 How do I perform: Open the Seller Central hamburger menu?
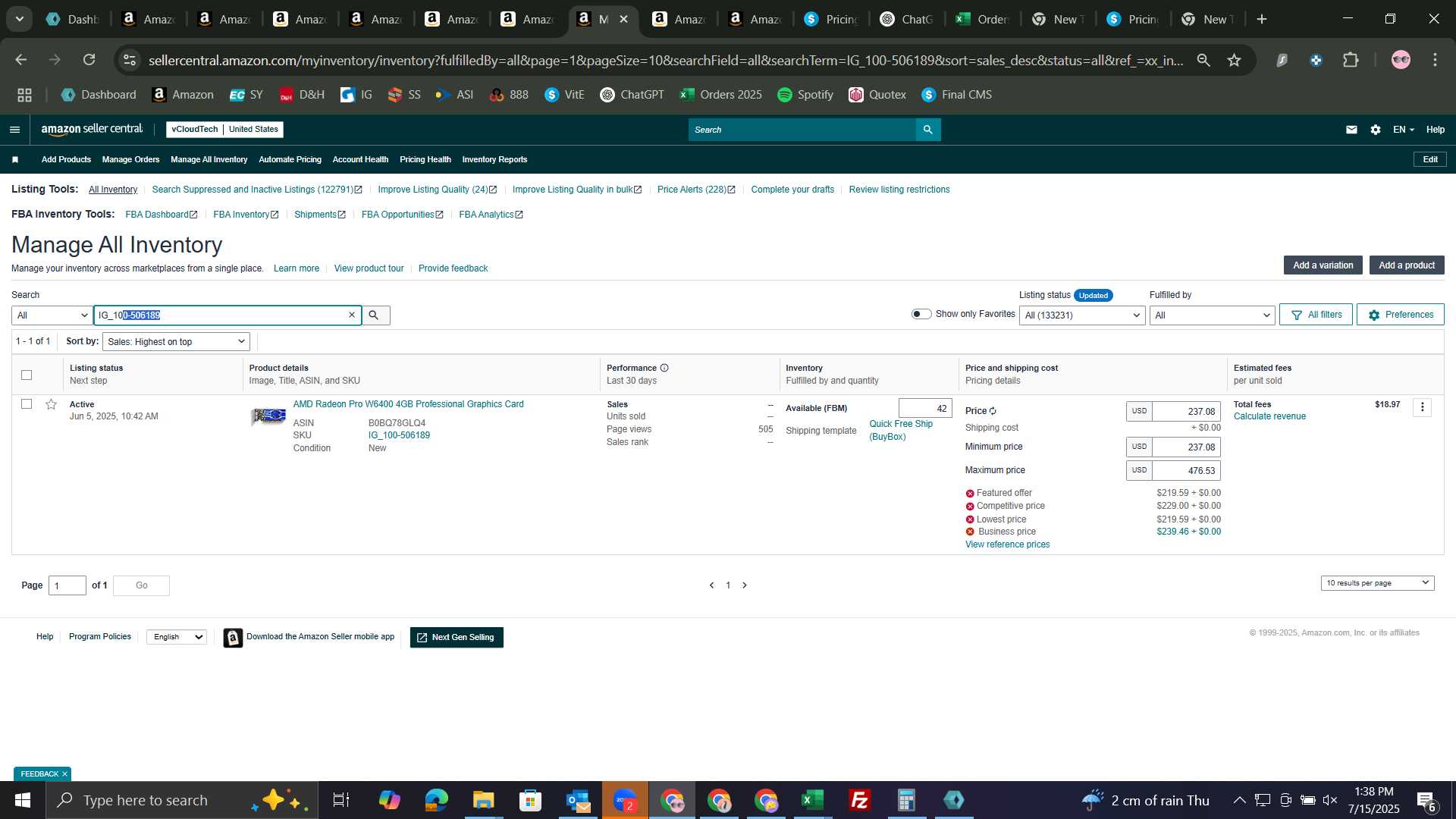(x=14, y=130)
